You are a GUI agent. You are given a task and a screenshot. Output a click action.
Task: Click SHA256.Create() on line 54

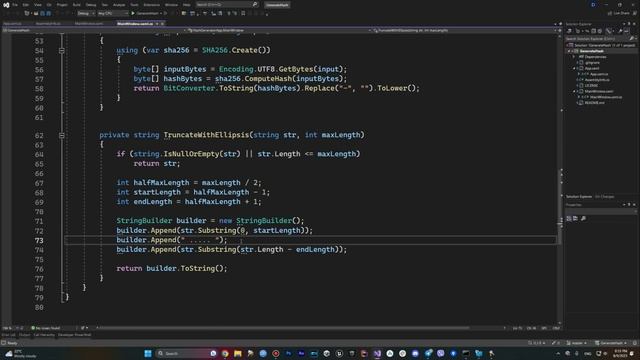[x=236, y=50]
